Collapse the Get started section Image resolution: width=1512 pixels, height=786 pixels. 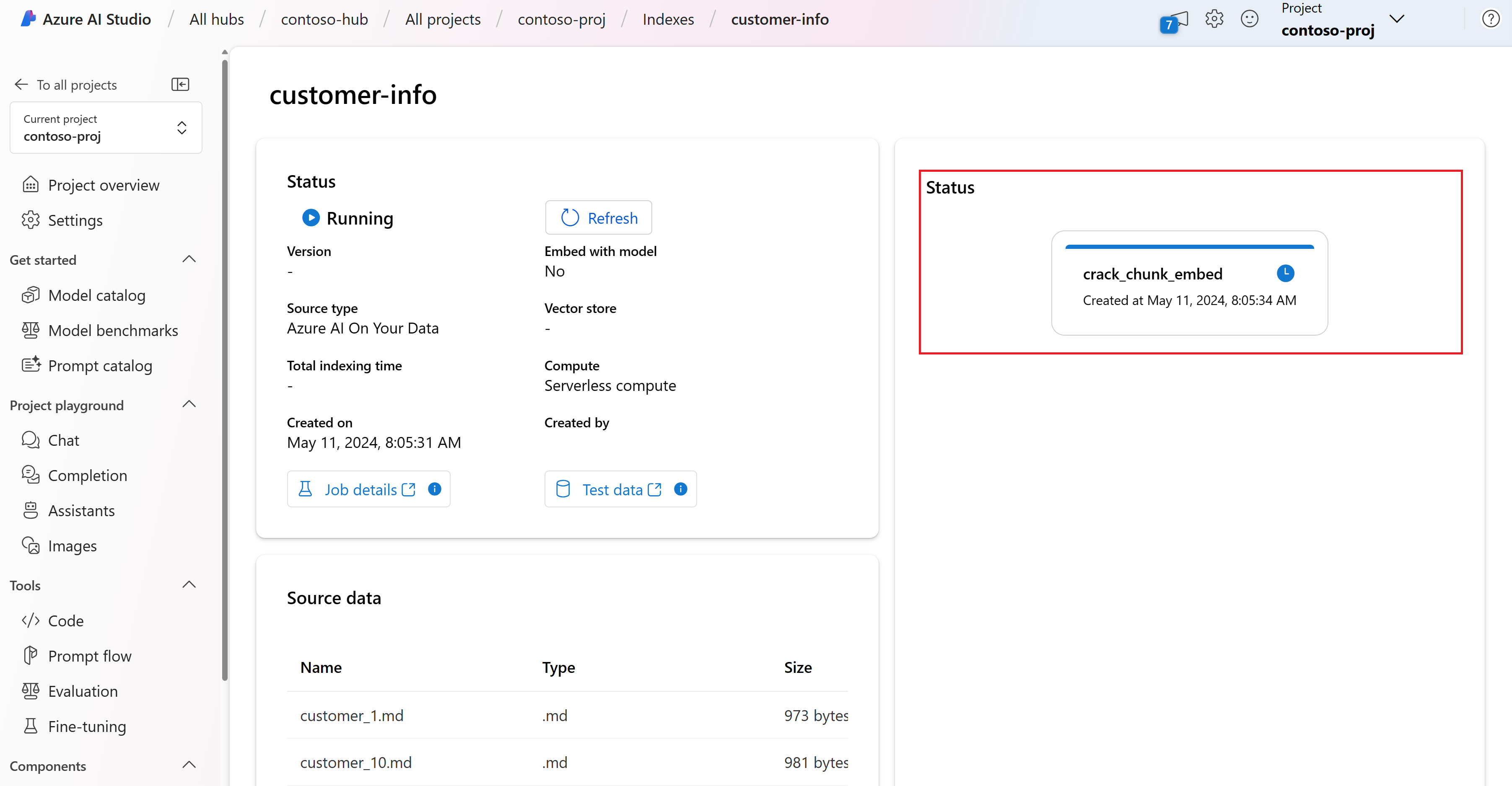189,259
